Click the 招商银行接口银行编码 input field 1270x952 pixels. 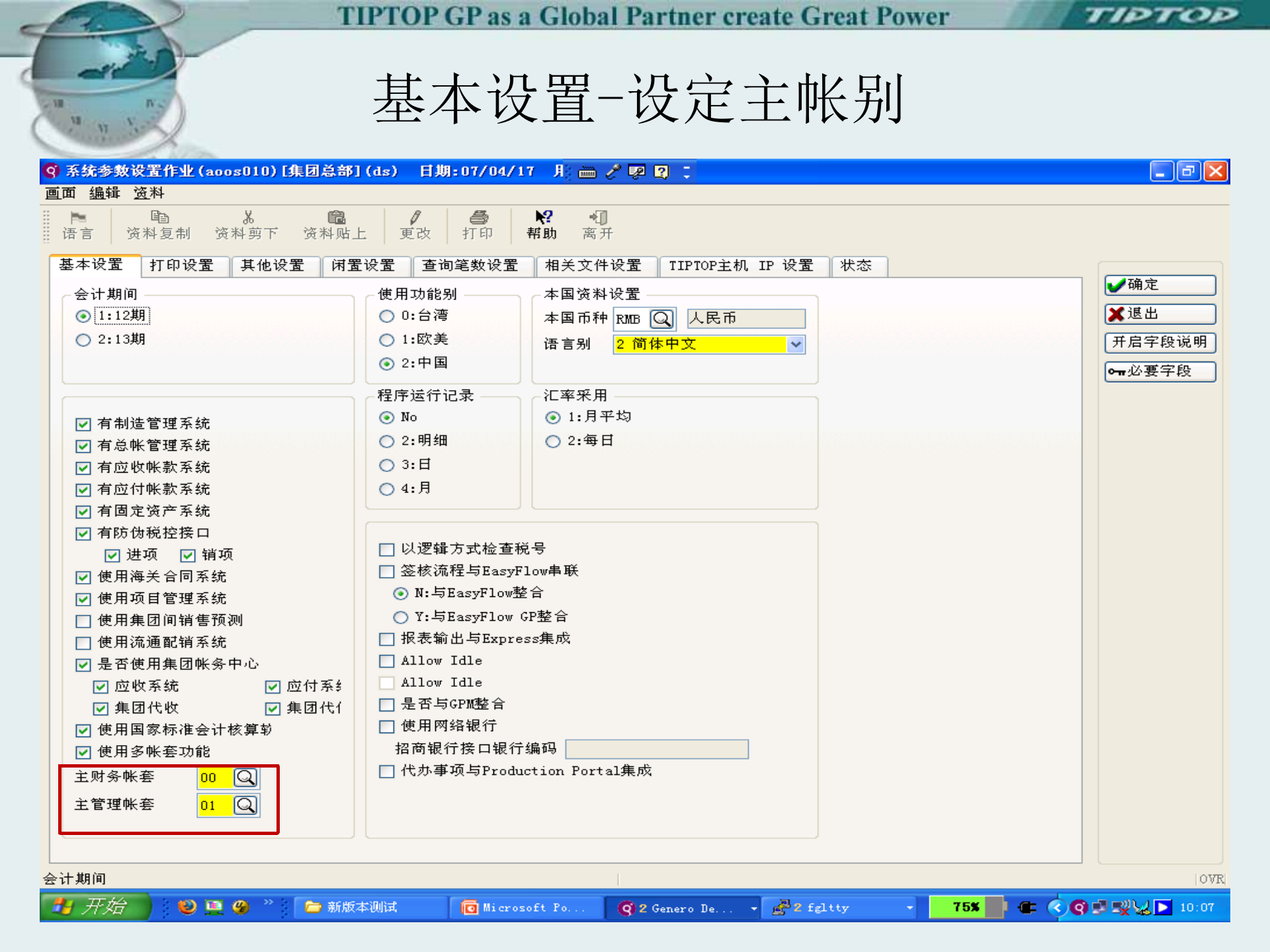(x=657, y=748)
